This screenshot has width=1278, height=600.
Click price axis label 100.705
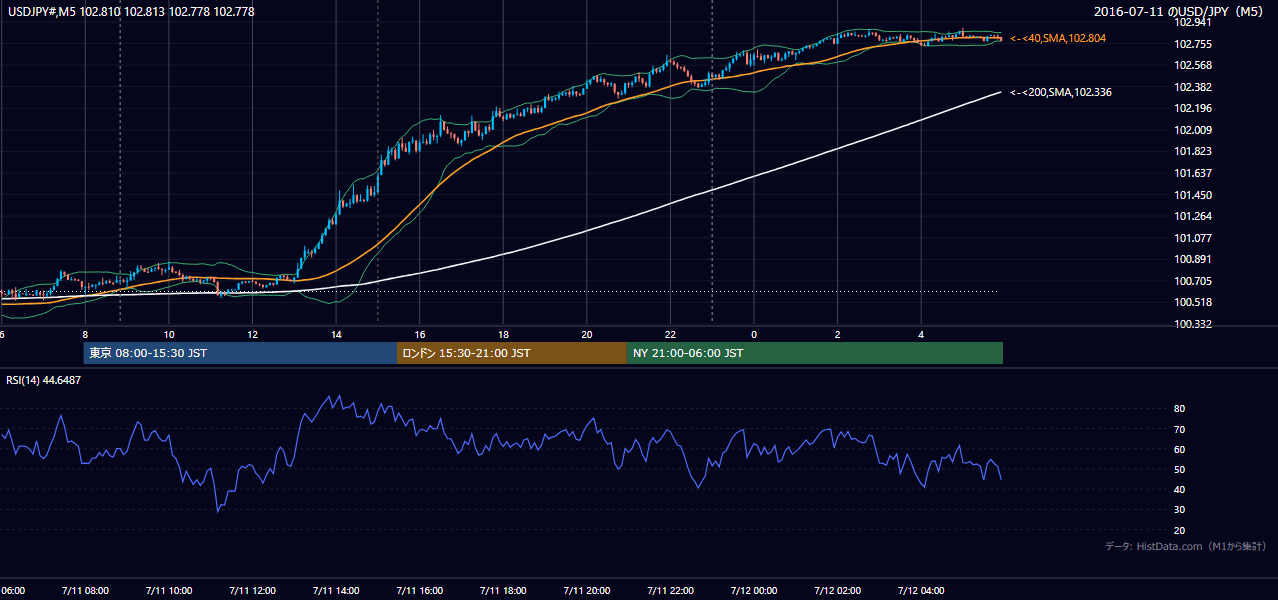pyautogui.click(x=1193, y=281)
